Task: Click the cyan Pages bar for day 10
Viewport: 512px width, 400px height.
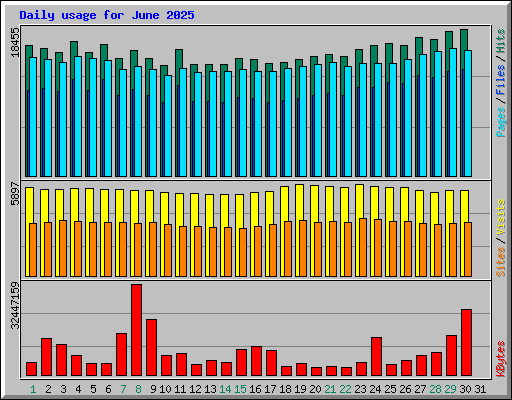Action: coord(168,126)
